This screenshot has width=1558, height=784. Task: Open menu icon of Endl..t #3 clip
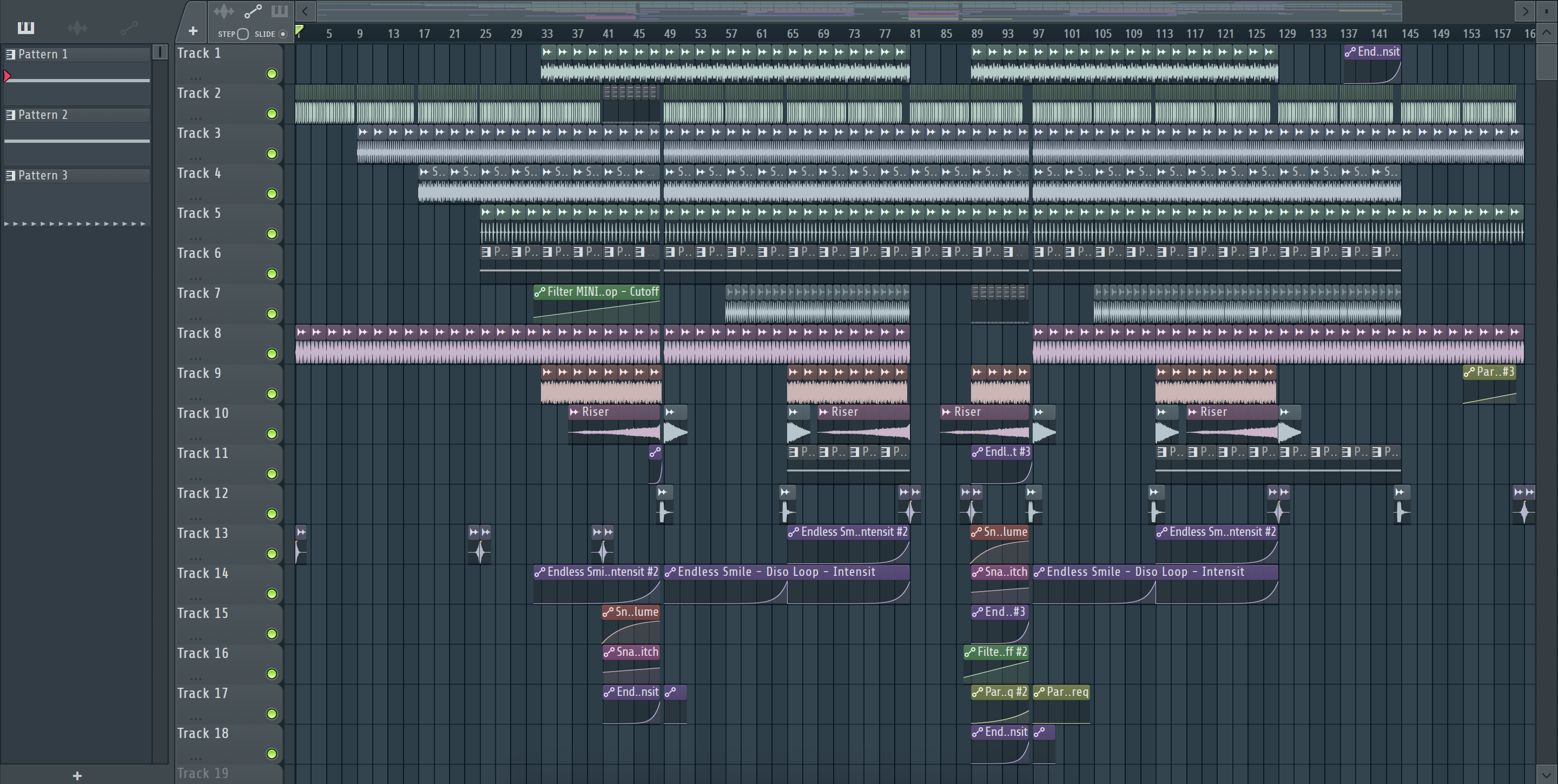[x=978, y=451]
